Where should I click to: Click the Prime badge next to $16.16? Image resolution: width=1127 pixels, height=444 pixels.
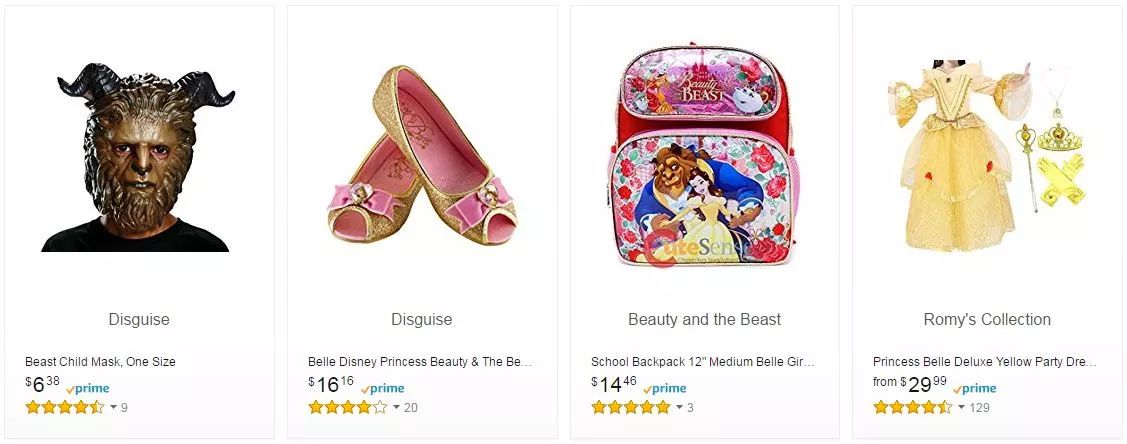coord(383,388)
